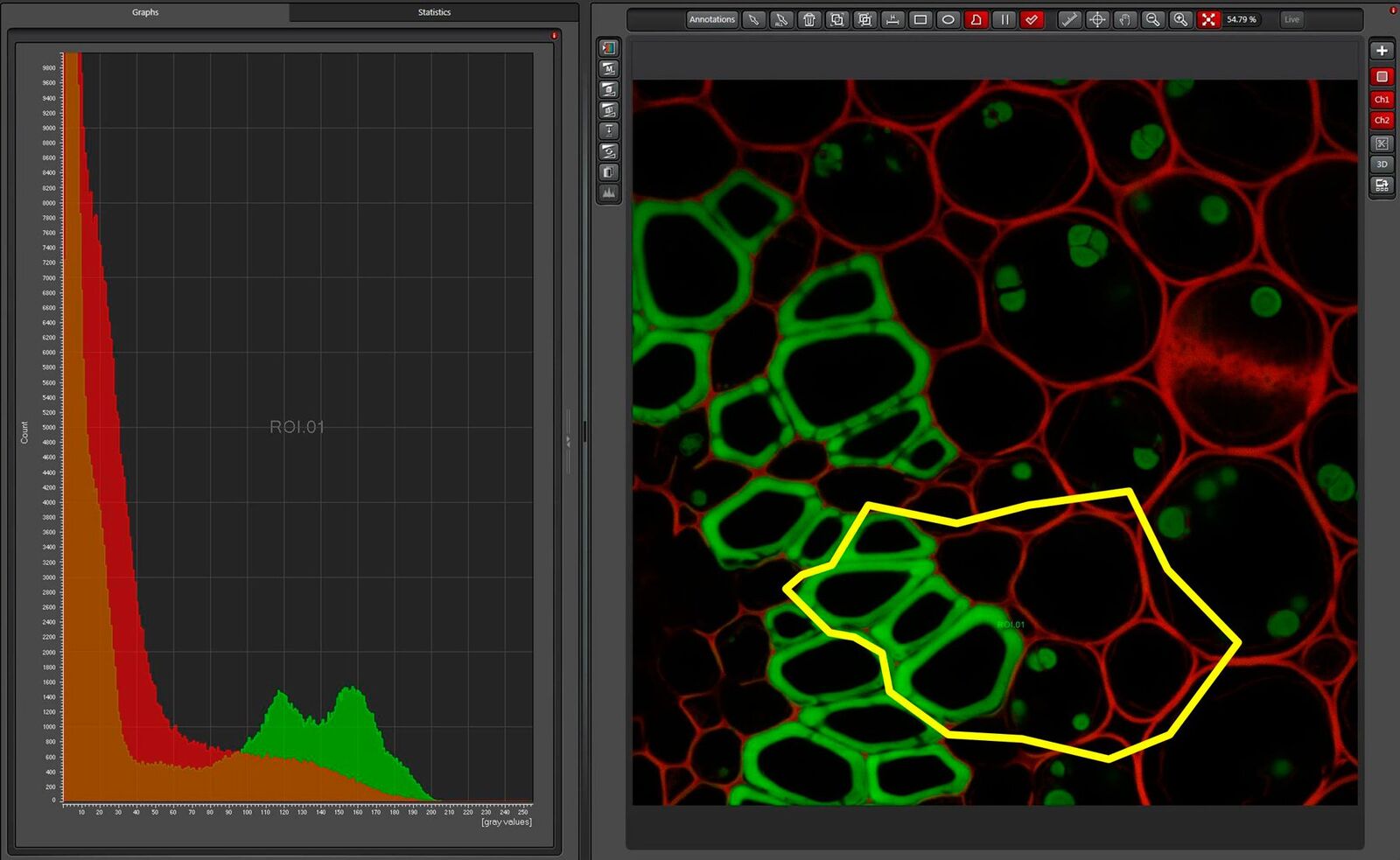Viewport: 1400px width, 860px height.
Task: Click the Live button
Action: click(x=1291, y=19)
